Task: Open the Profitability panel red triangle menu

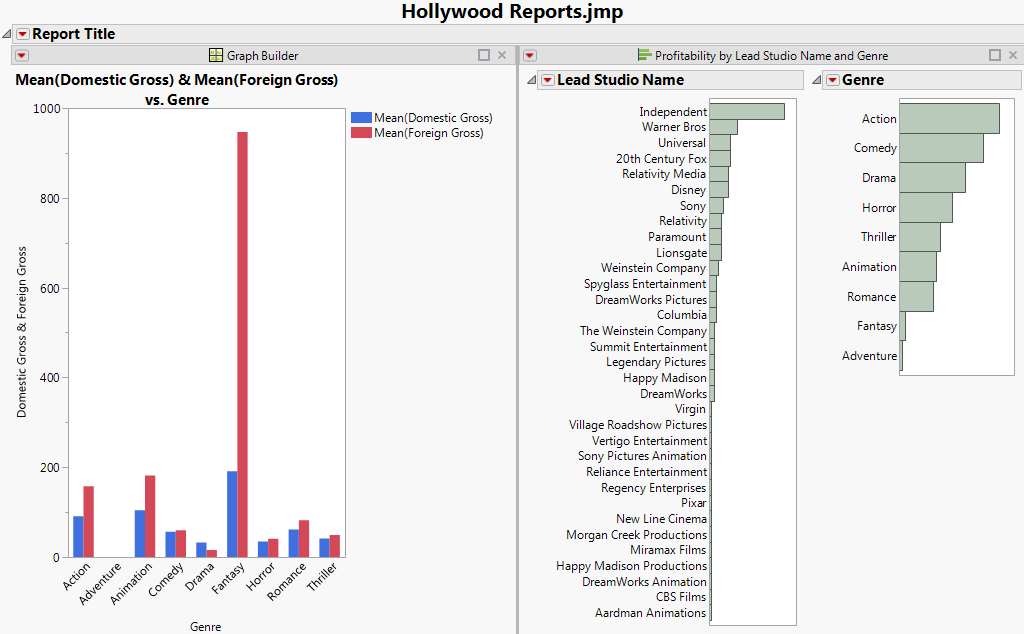Action: 530,56
